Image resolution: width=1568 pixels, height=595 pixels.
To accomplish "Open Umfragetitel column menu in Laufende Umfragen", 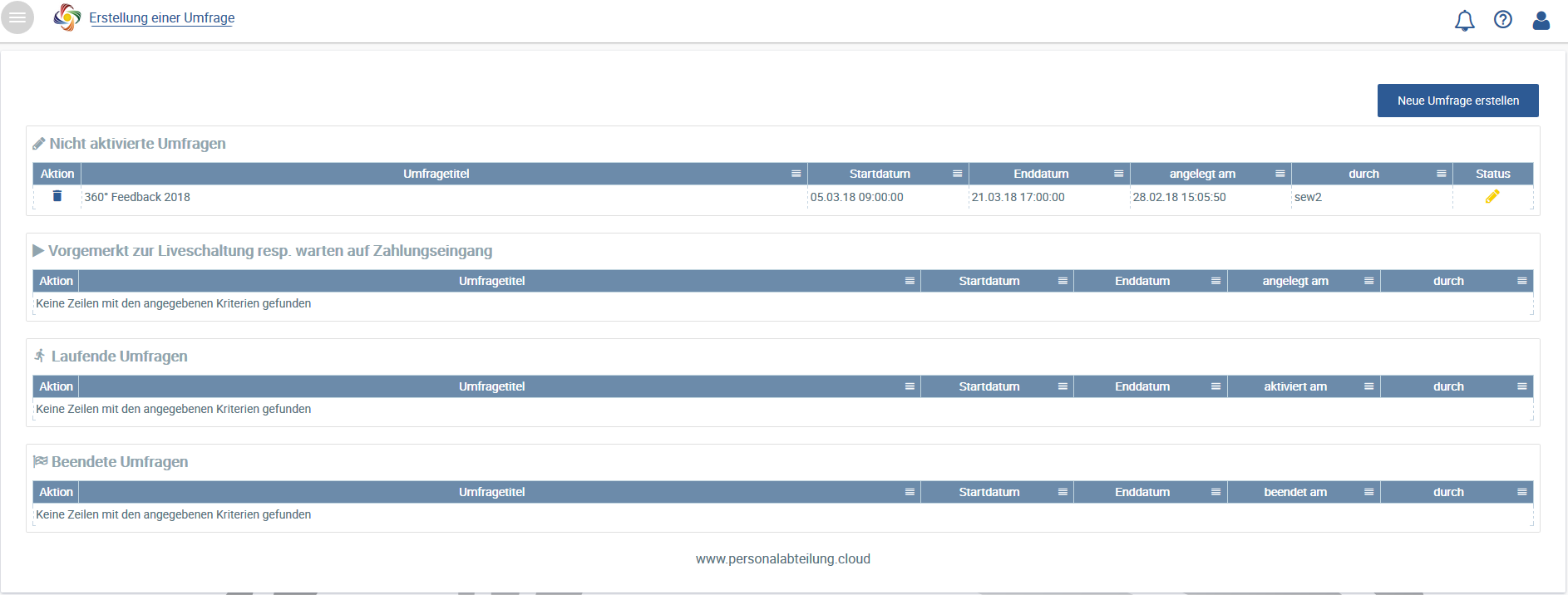I will tap(910, 386).
